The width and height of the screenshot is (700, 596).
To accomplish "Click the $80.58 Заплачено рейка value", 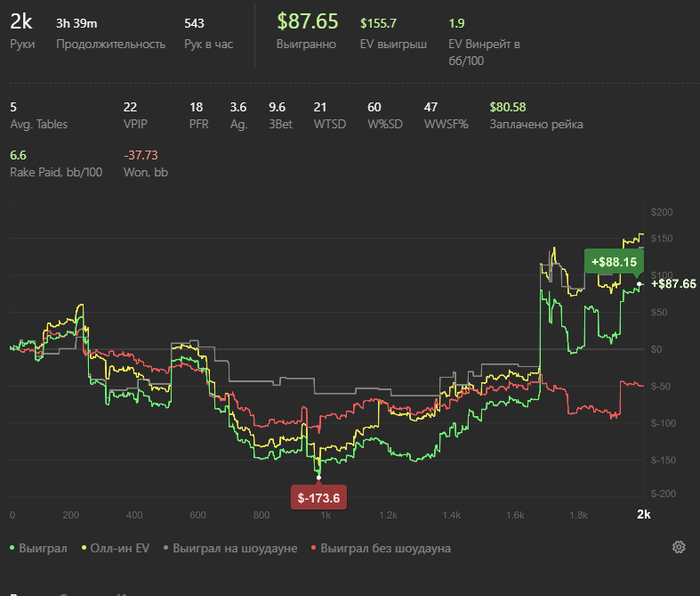I will coord(508,107).
